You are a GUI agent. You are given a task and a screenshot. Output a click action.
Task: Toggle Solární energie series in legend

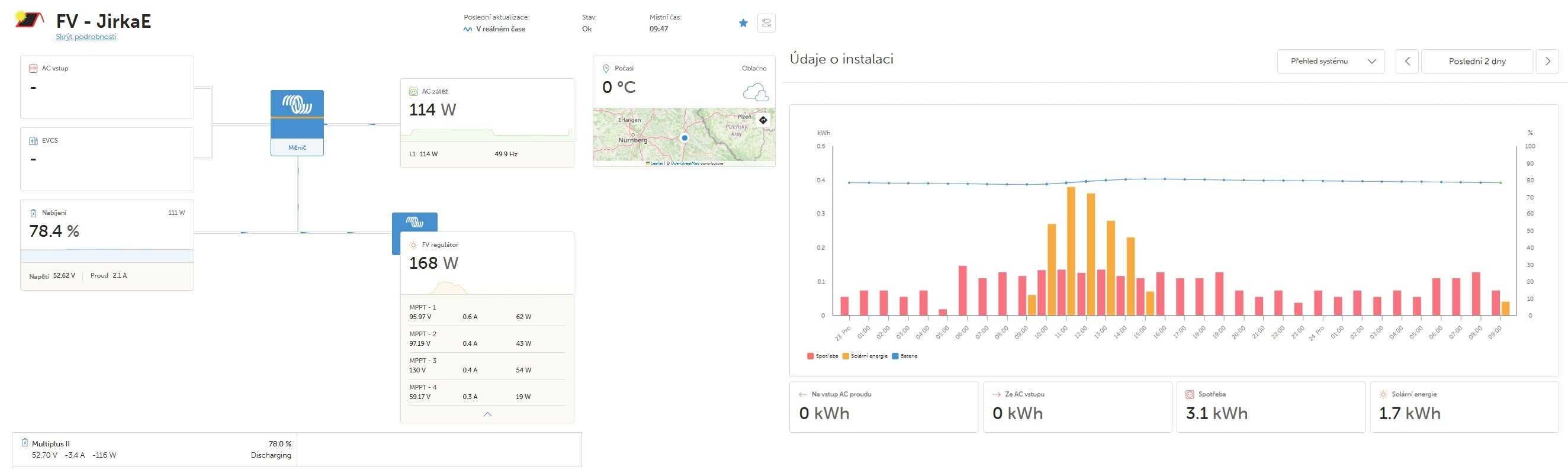865,356
